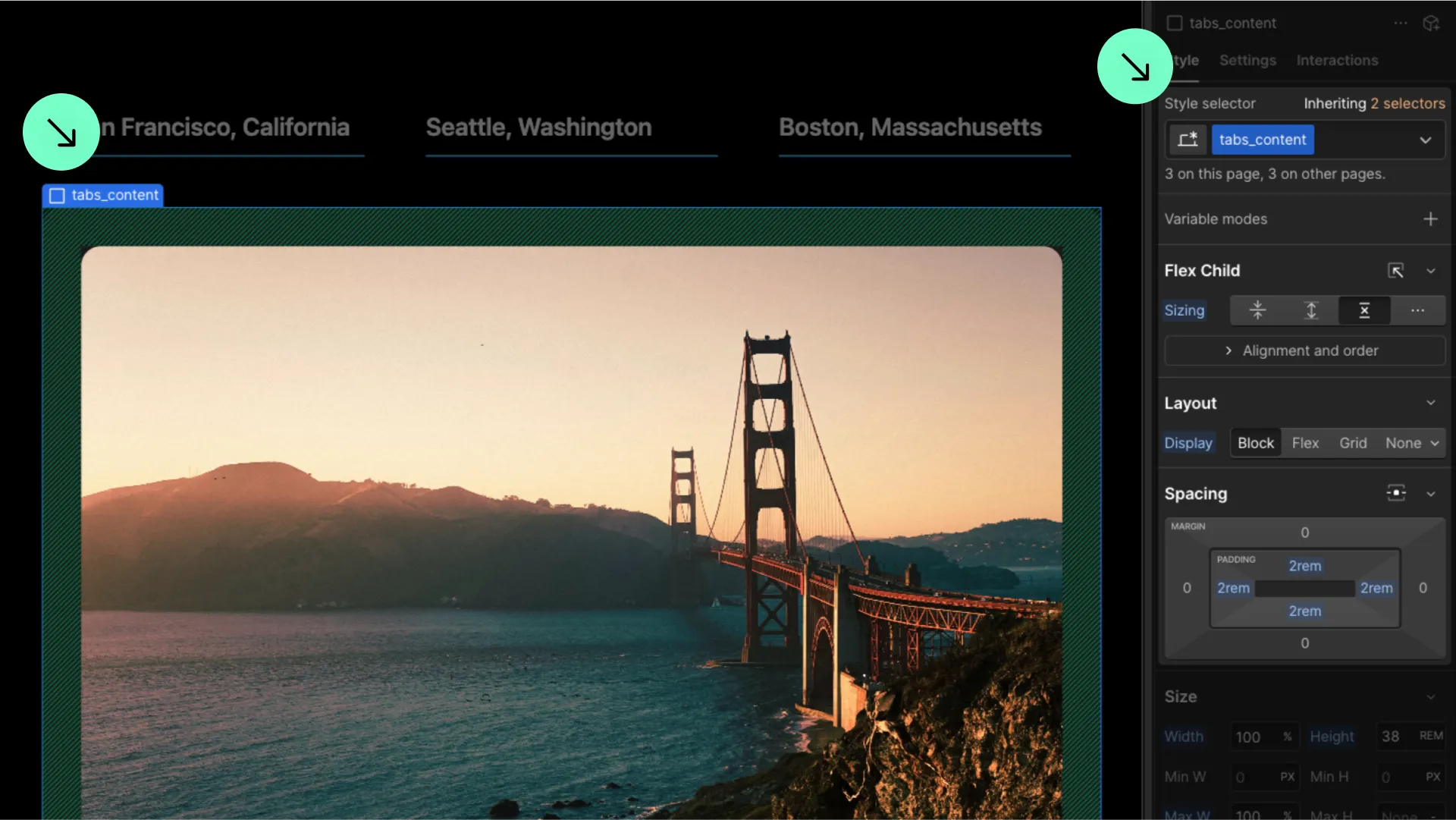Set display to Grid

click(x=1353, y=443)
